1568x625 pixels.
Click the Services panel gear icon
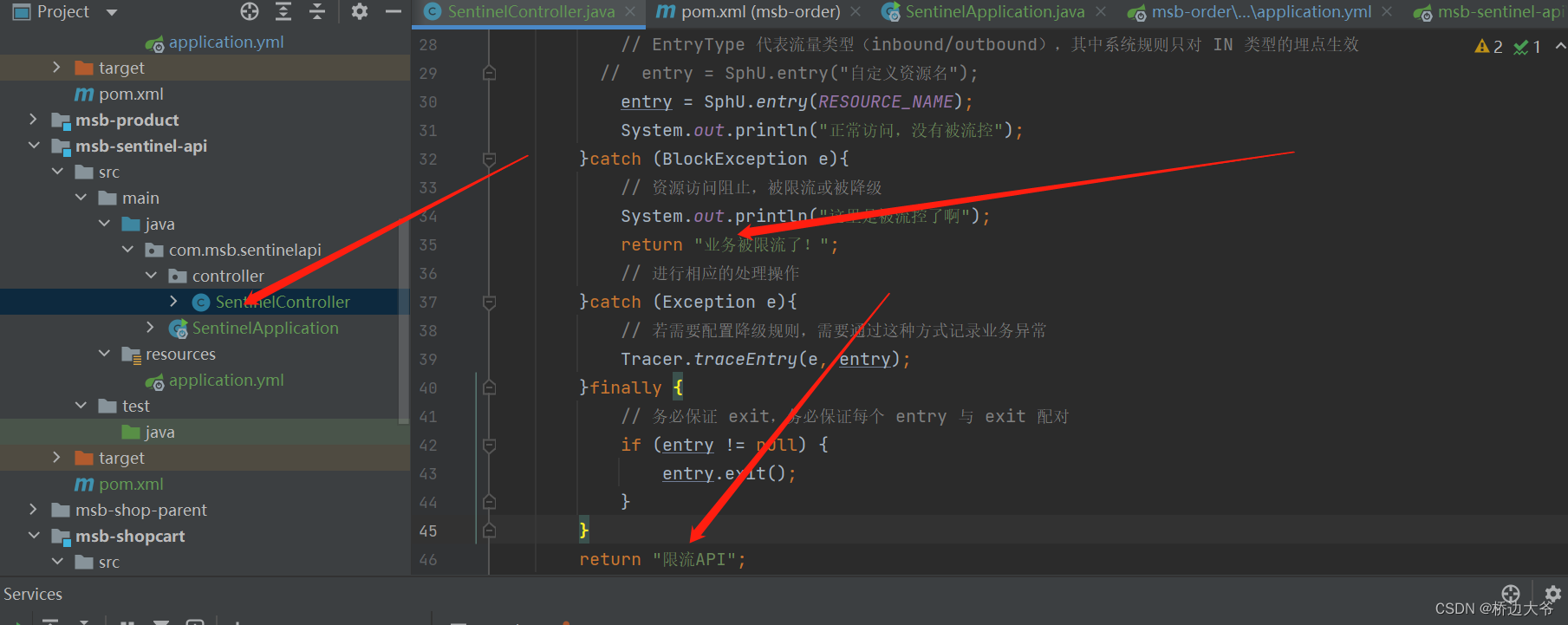pyautogui.click(x=1552, y=594)
